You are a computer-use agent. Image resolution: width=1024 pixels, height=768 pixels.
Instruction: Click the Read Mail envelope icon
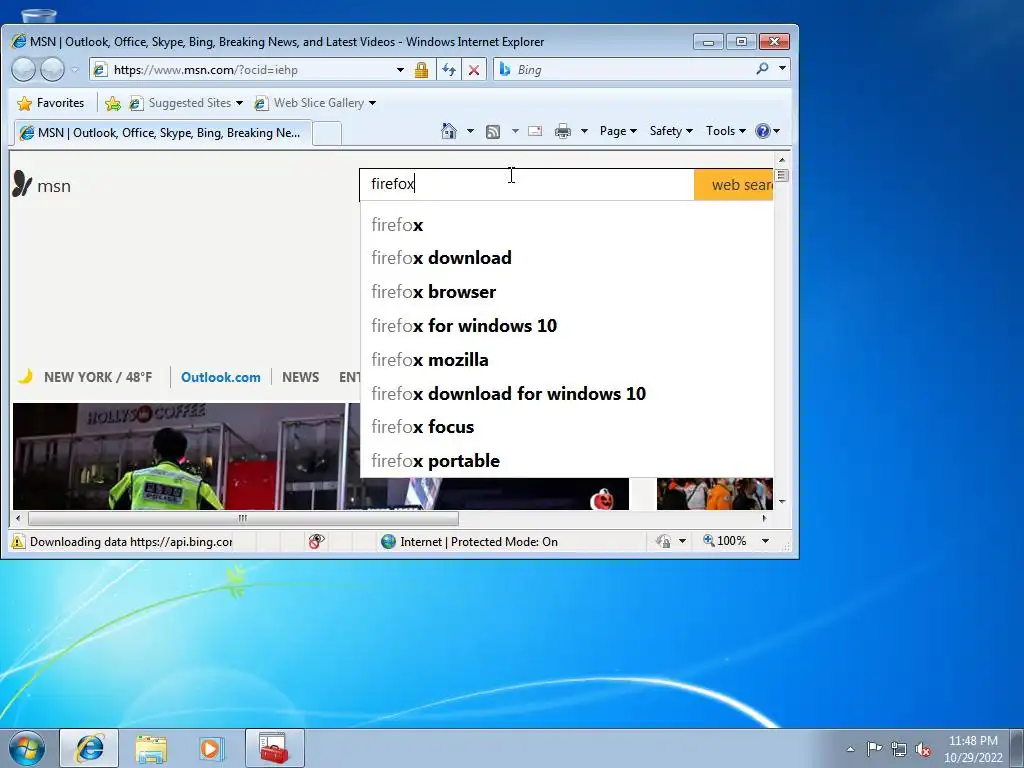tap(535, 131)
